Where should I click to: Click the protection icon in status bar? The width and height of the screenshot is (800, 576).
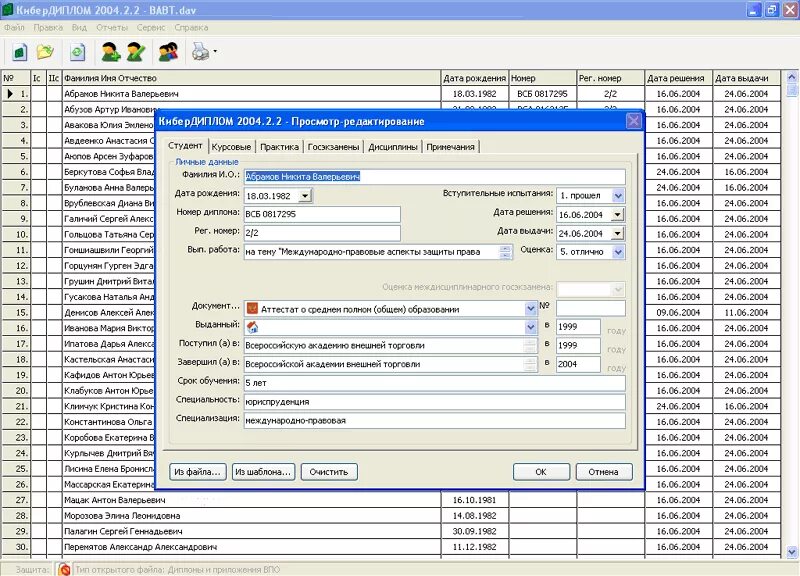coord(64,569)
